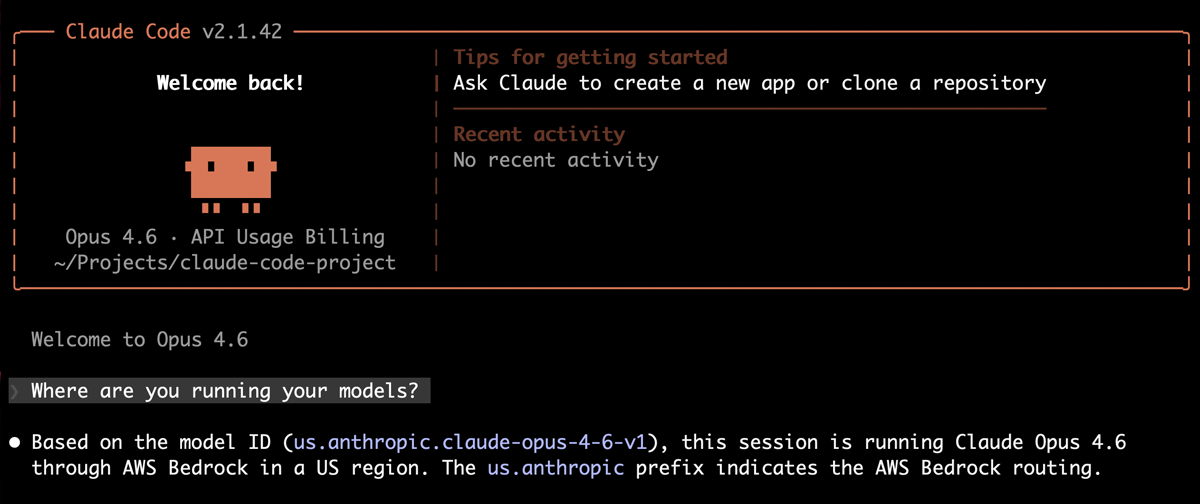
Task: Click the ~/Projects/claude-code-project path
Action: click(x=224, y=263)
